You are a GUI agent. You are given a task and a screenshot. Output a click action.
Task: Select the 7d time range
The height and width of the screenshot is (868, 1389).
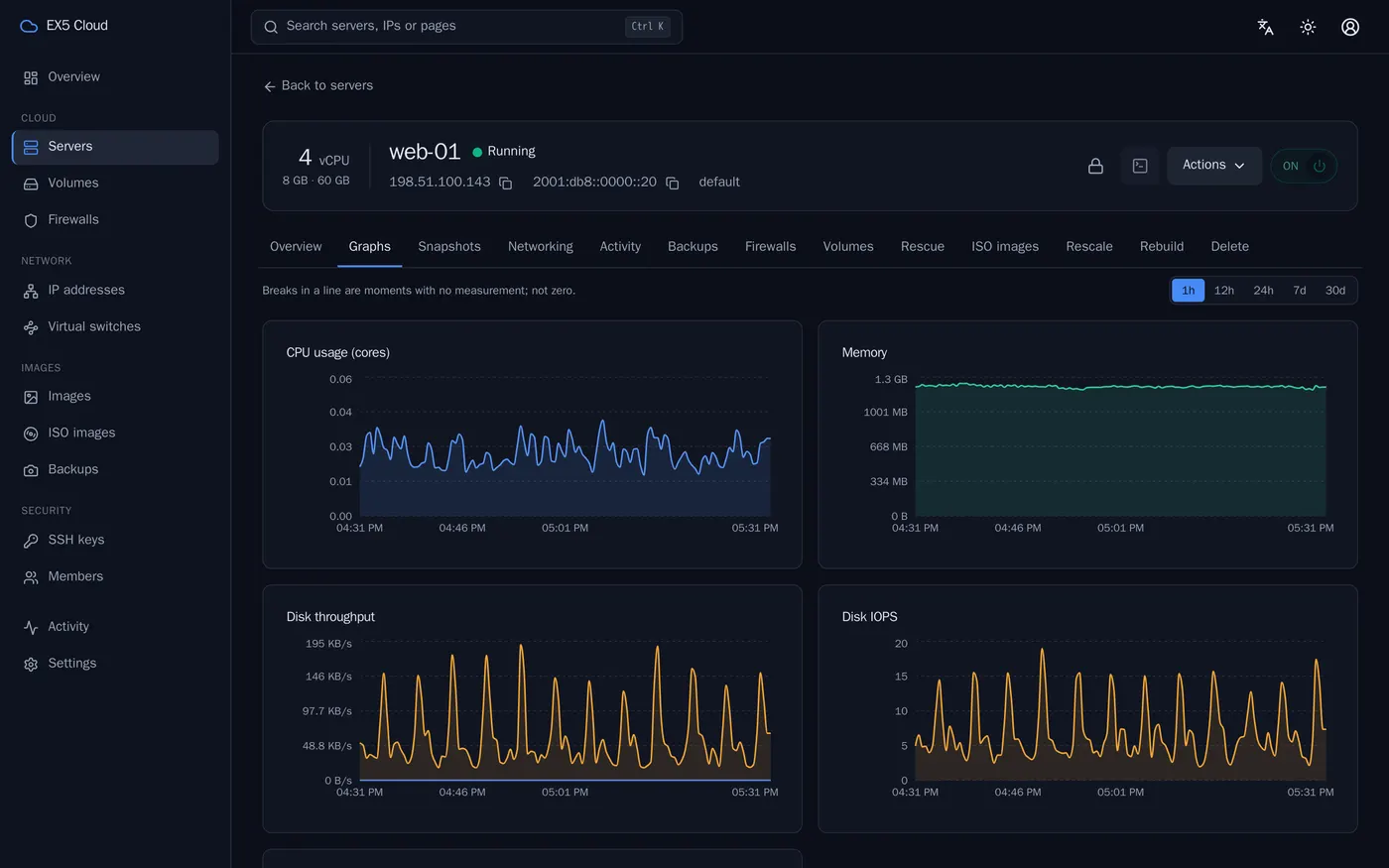pos(1300,291)
